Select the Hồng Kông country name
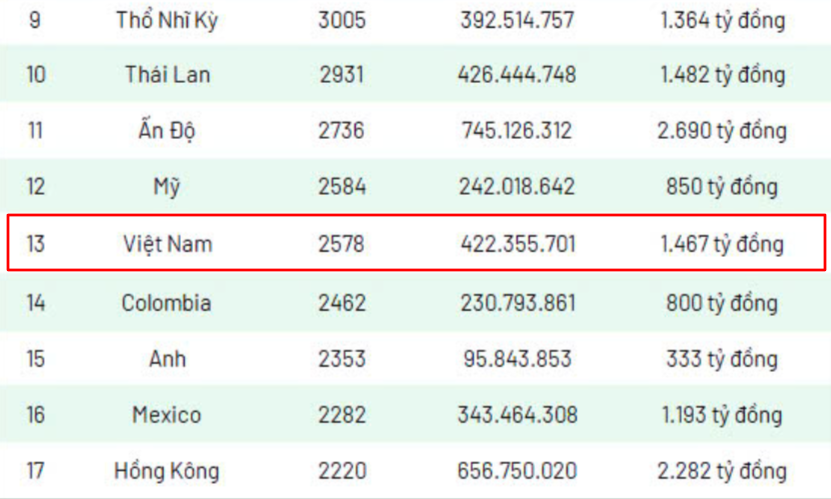 pos(166,471)
